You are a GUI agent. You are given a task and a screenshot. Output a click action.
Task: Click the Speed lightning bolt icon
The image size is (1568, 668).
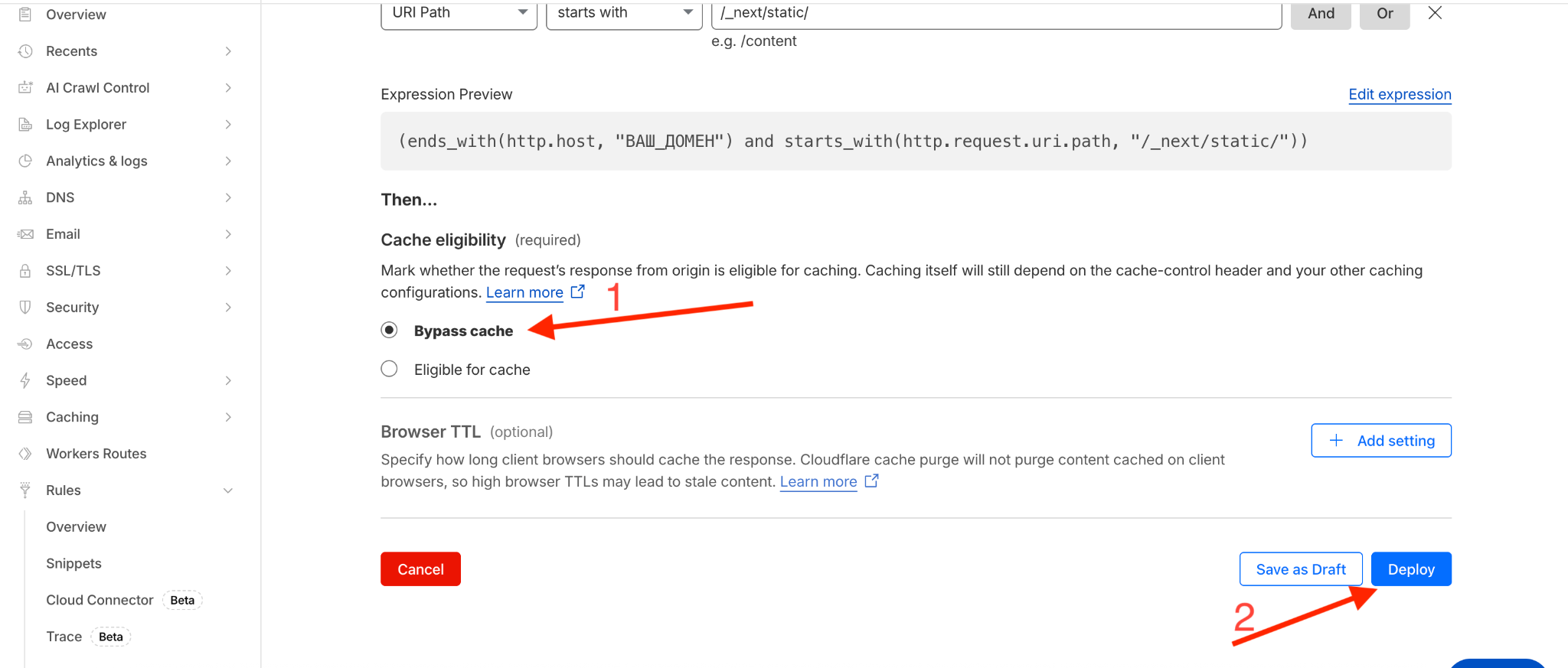tap(25, 380)
